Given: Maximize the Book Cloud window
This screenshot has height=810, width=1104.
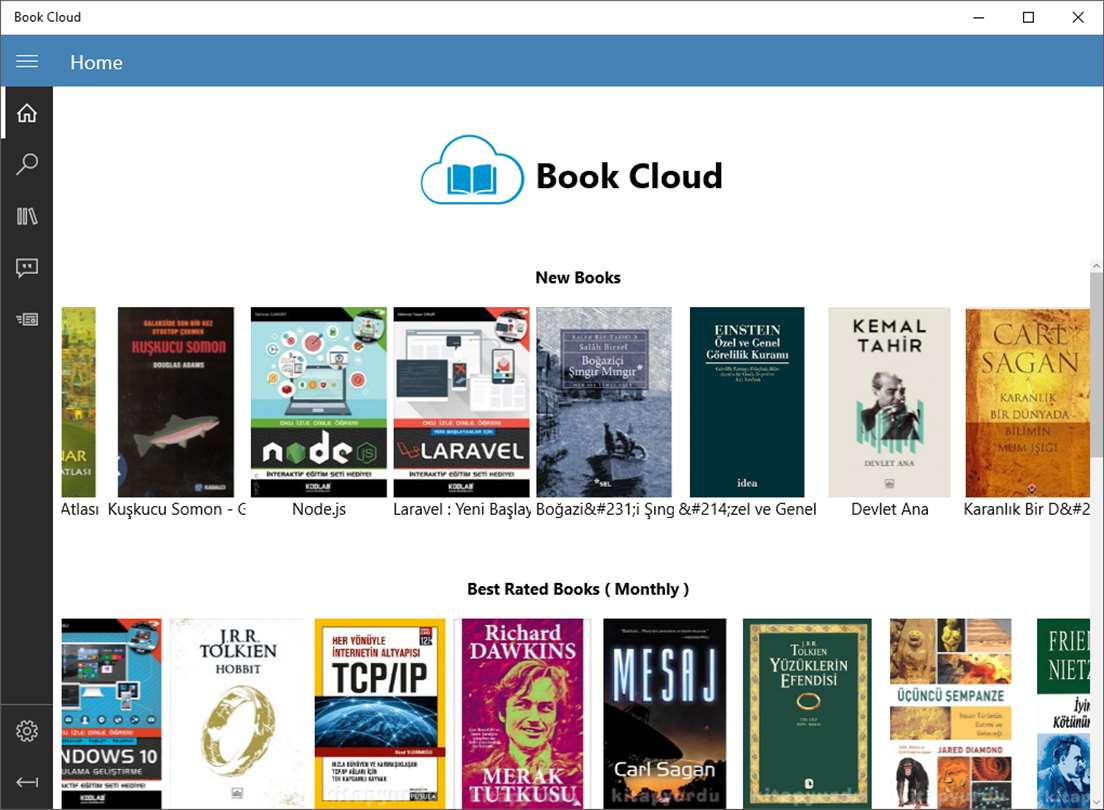Looking at the screenshot, I should click(1028, 17).
